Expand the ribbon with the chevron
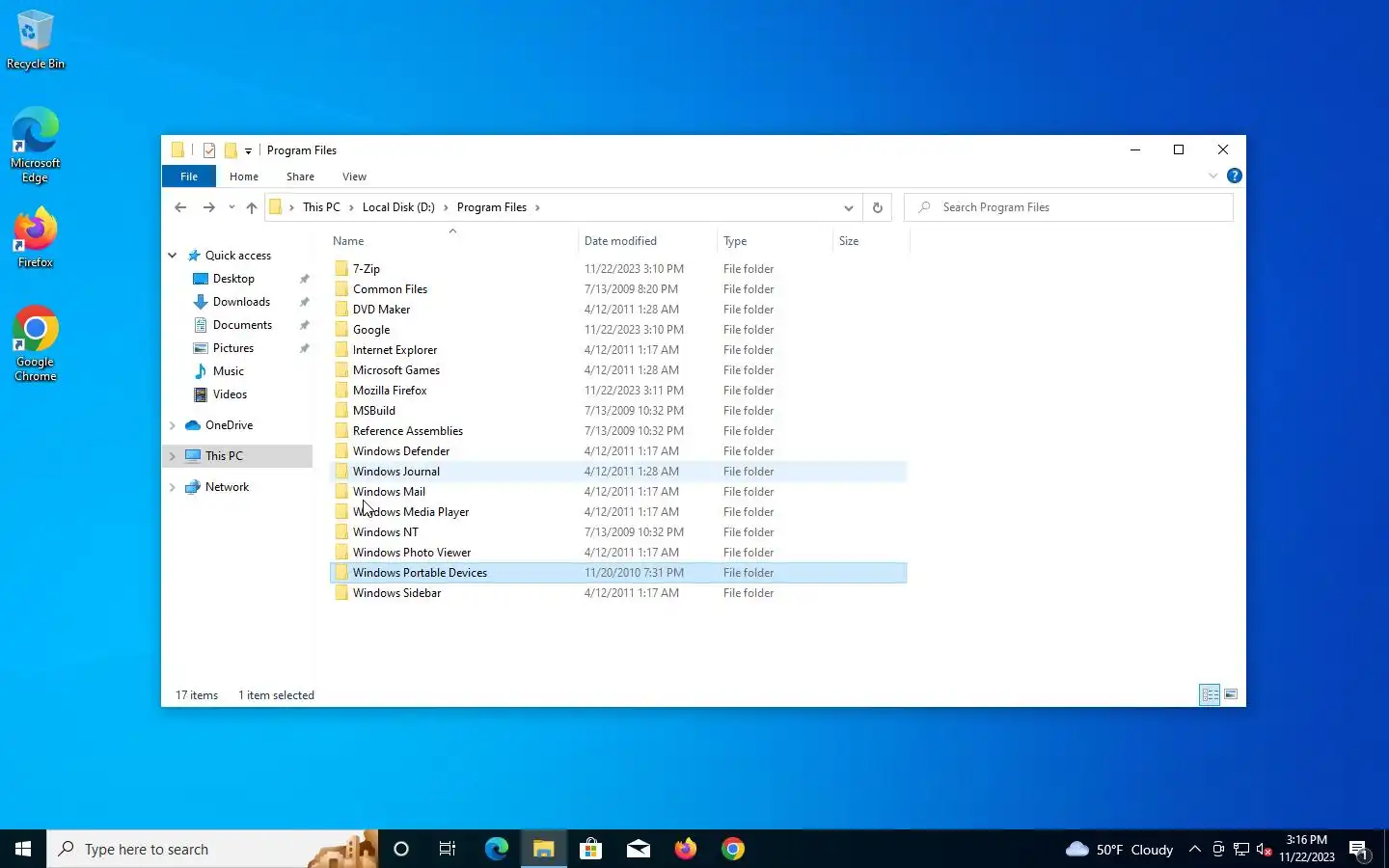Screen dimensions: 1389x868 [x=1213, y=176]
